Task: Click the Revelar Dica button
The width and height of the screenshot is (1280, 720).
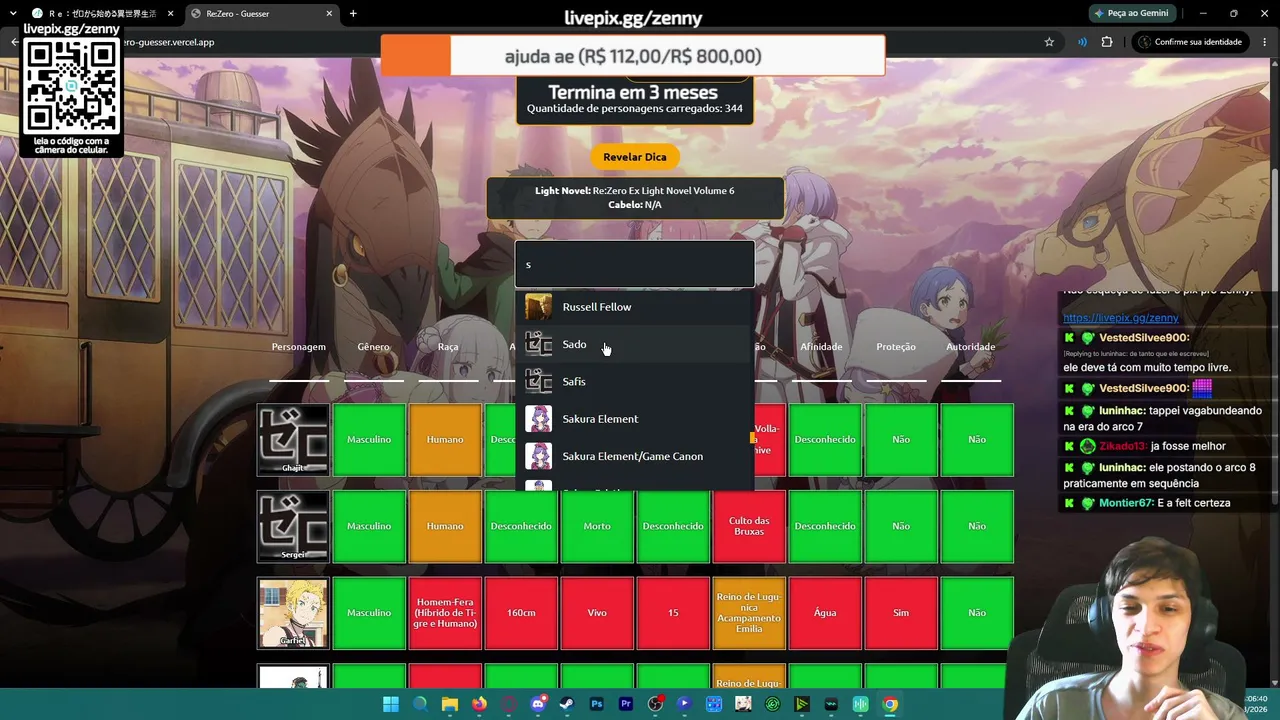Action: tap(635, 157)
